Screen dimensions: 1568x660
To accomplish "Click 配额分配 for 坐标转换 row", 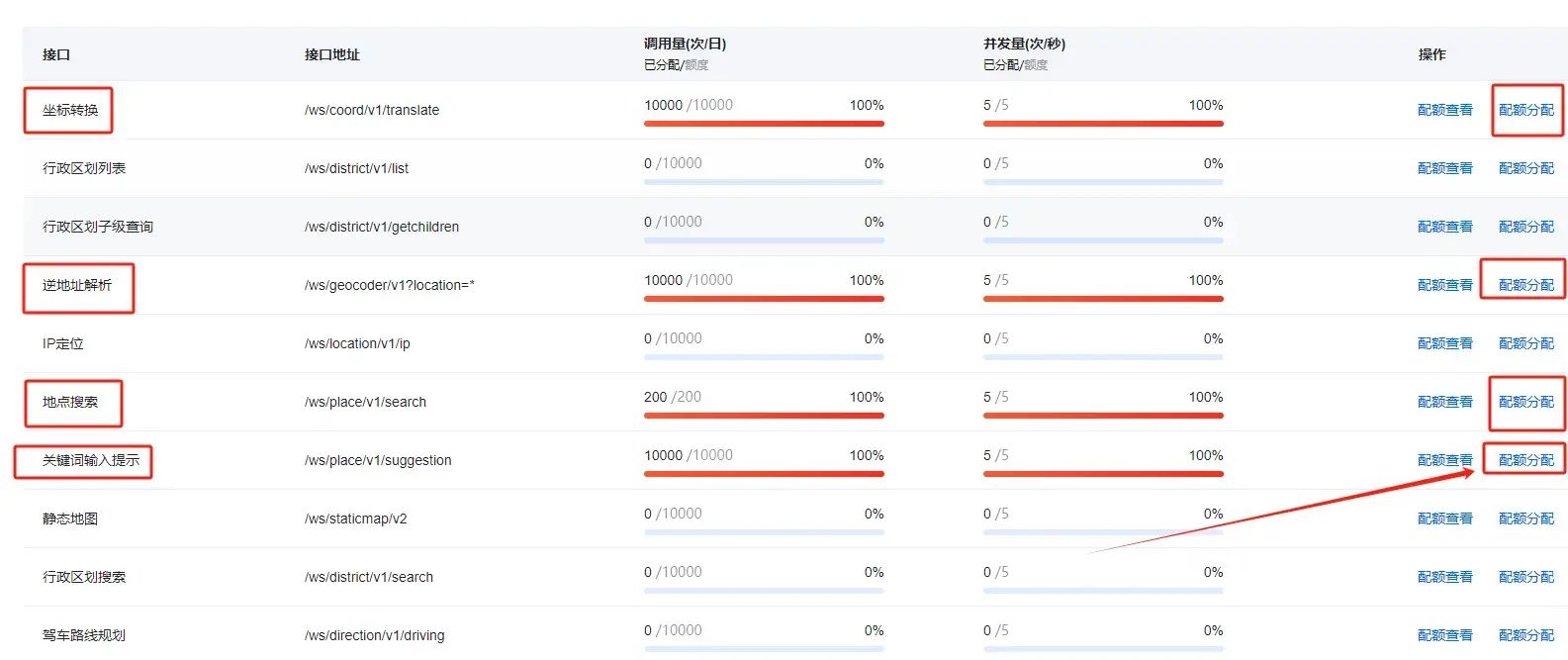I will 1525,110.
